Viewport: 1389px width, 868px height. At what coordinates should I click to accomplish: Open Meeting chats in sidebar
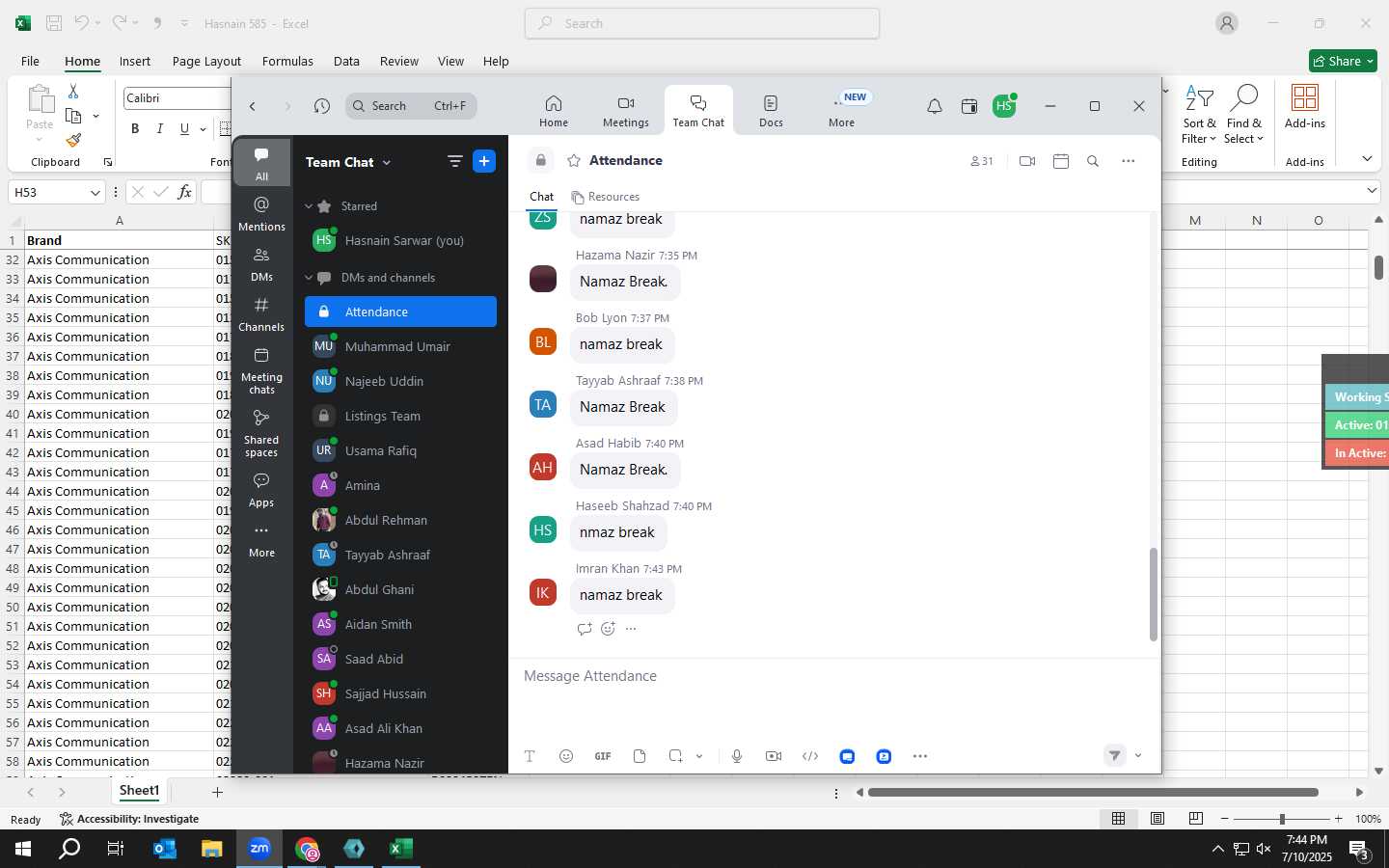(261, 371)
